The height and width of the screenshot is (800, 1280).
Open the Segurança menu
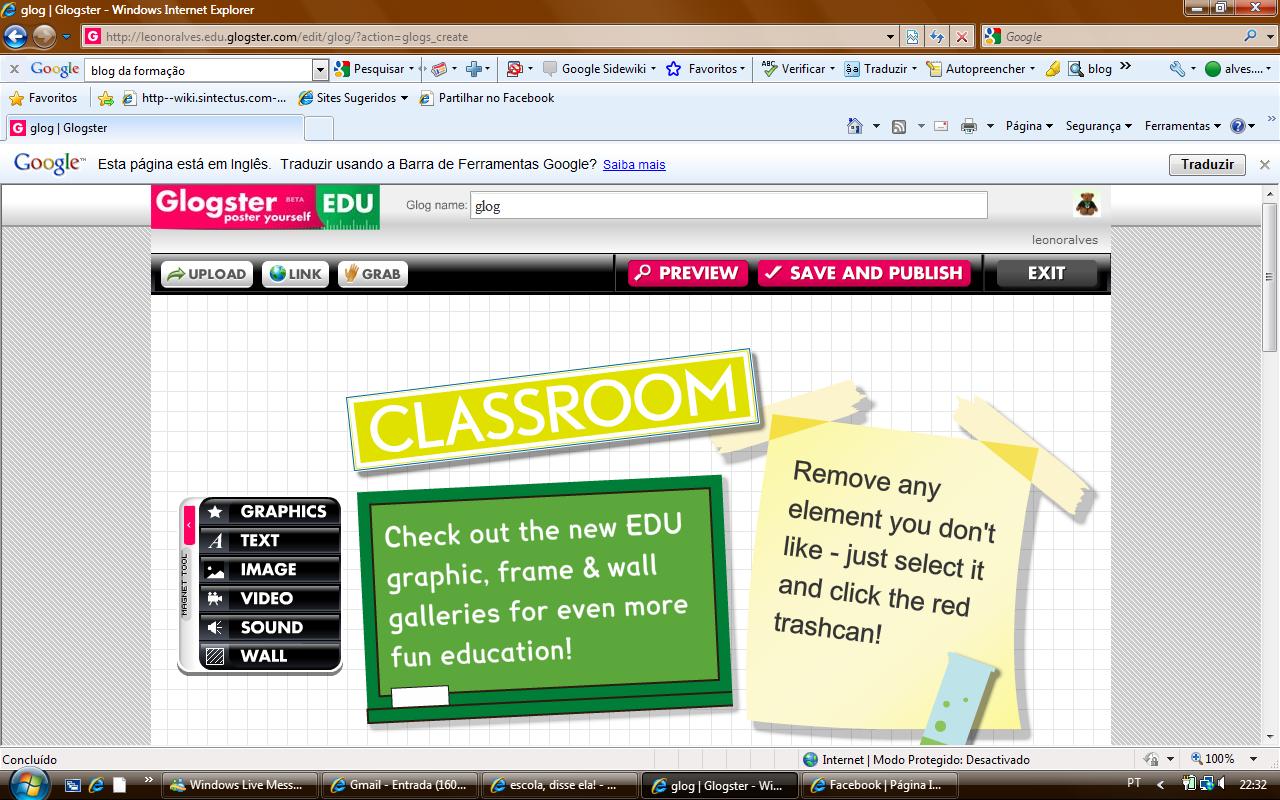point(1098,126)
